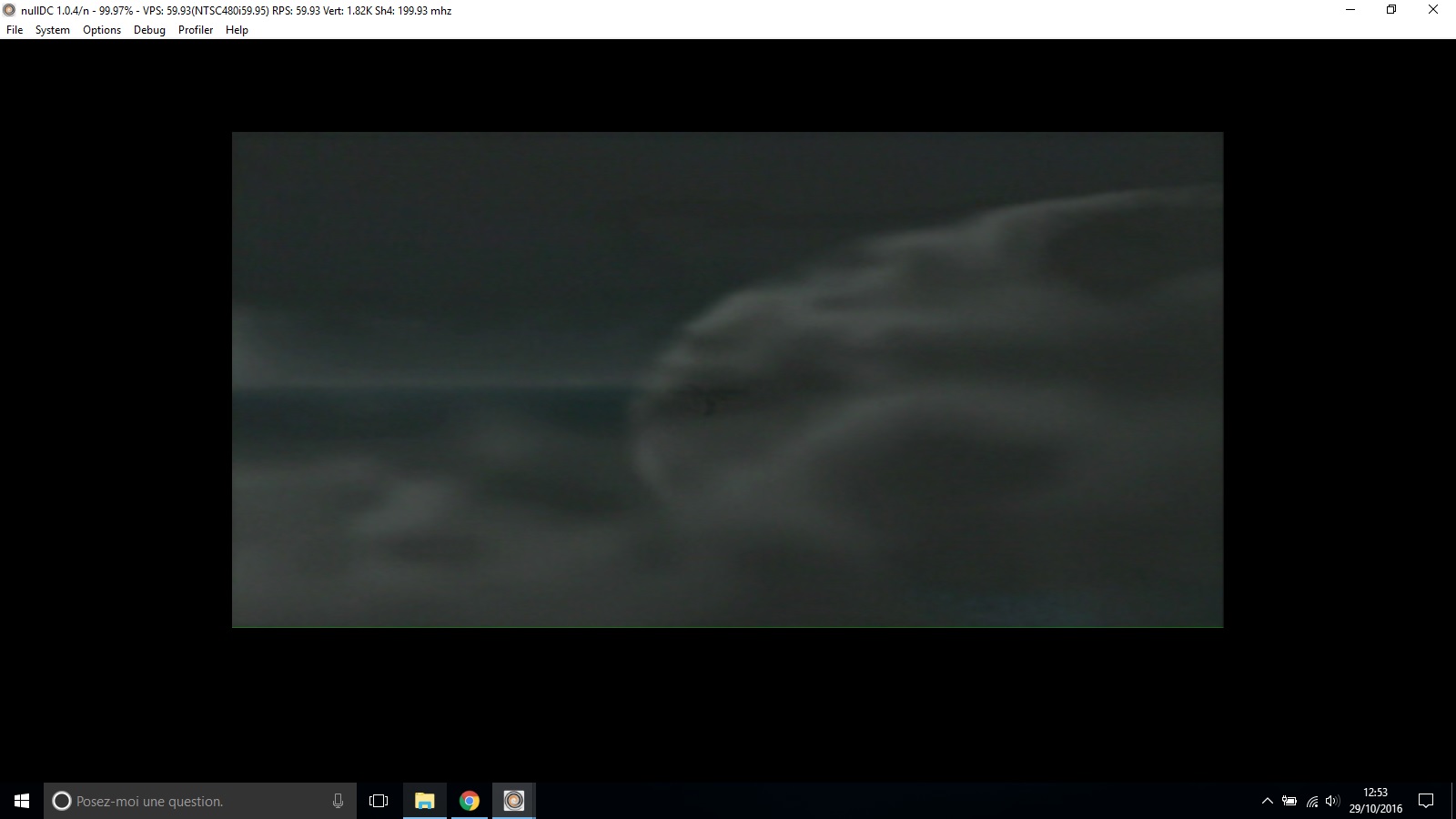1456x819 pixels.
Task: Click the emulator game video display
Action: (x=727, y=379)
